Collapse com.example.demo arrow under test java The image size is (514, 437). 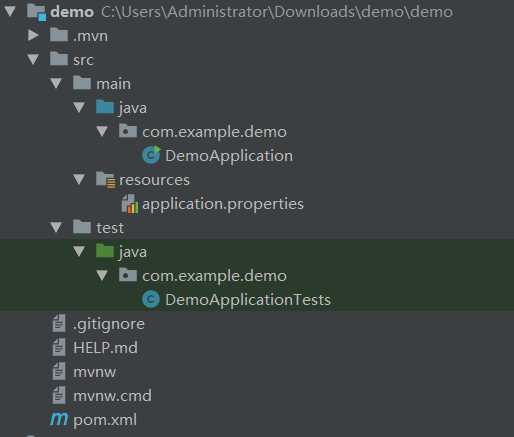pos(102,275)
